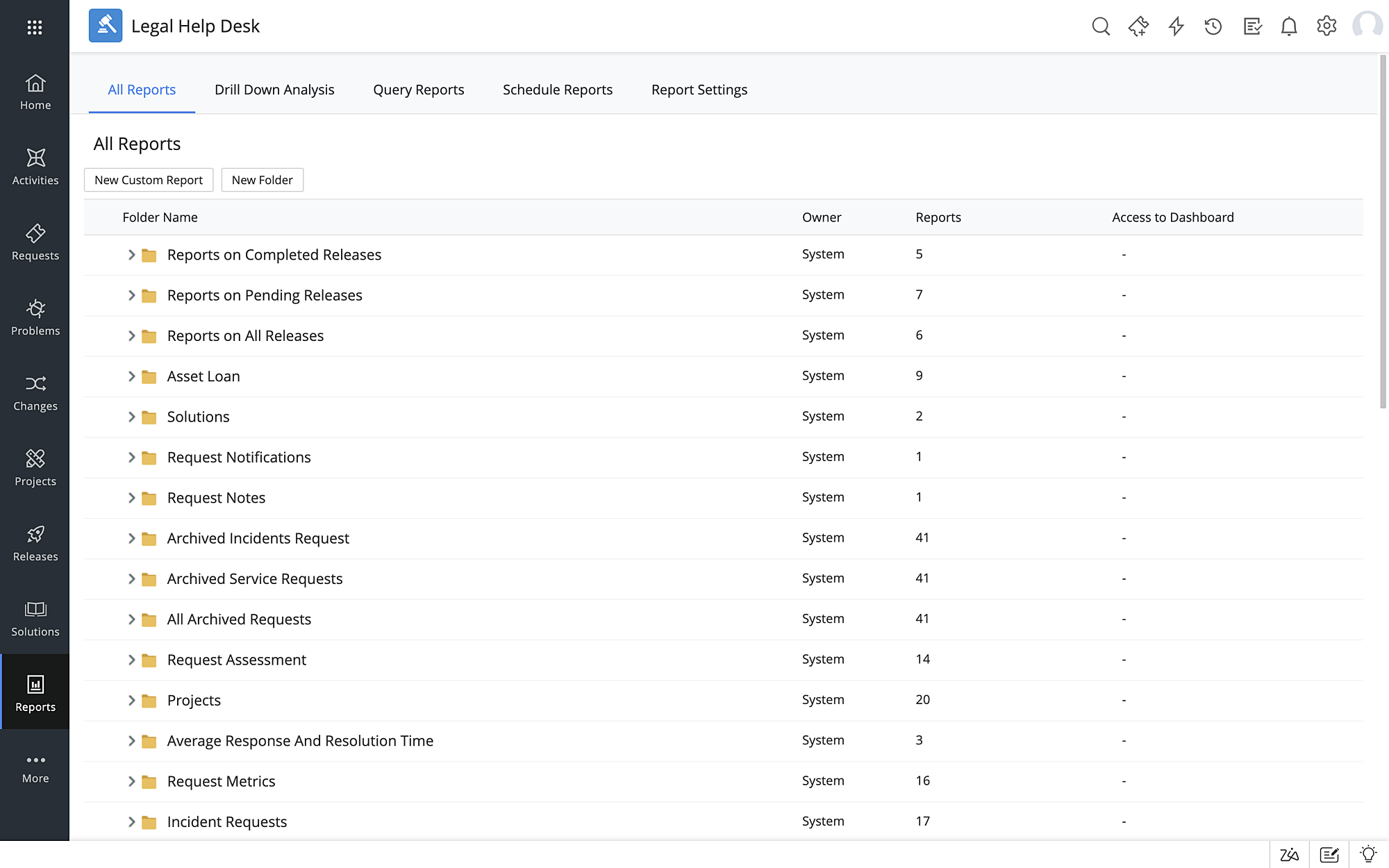Expand the Asset Loan folder
This screenshot has height=868, width=1389.
[132, 376]
